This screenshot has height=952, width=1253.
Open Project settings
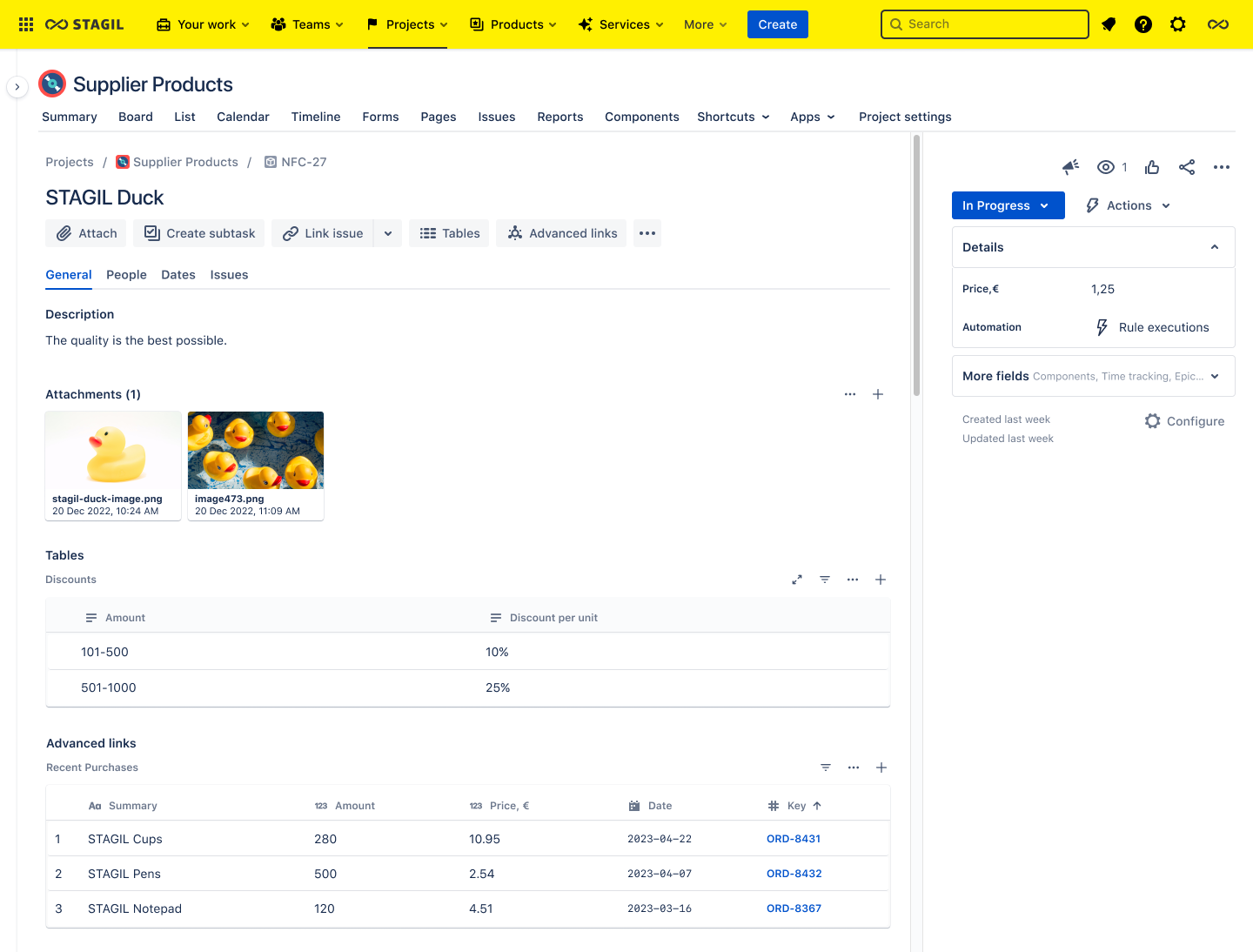(905, 117)
